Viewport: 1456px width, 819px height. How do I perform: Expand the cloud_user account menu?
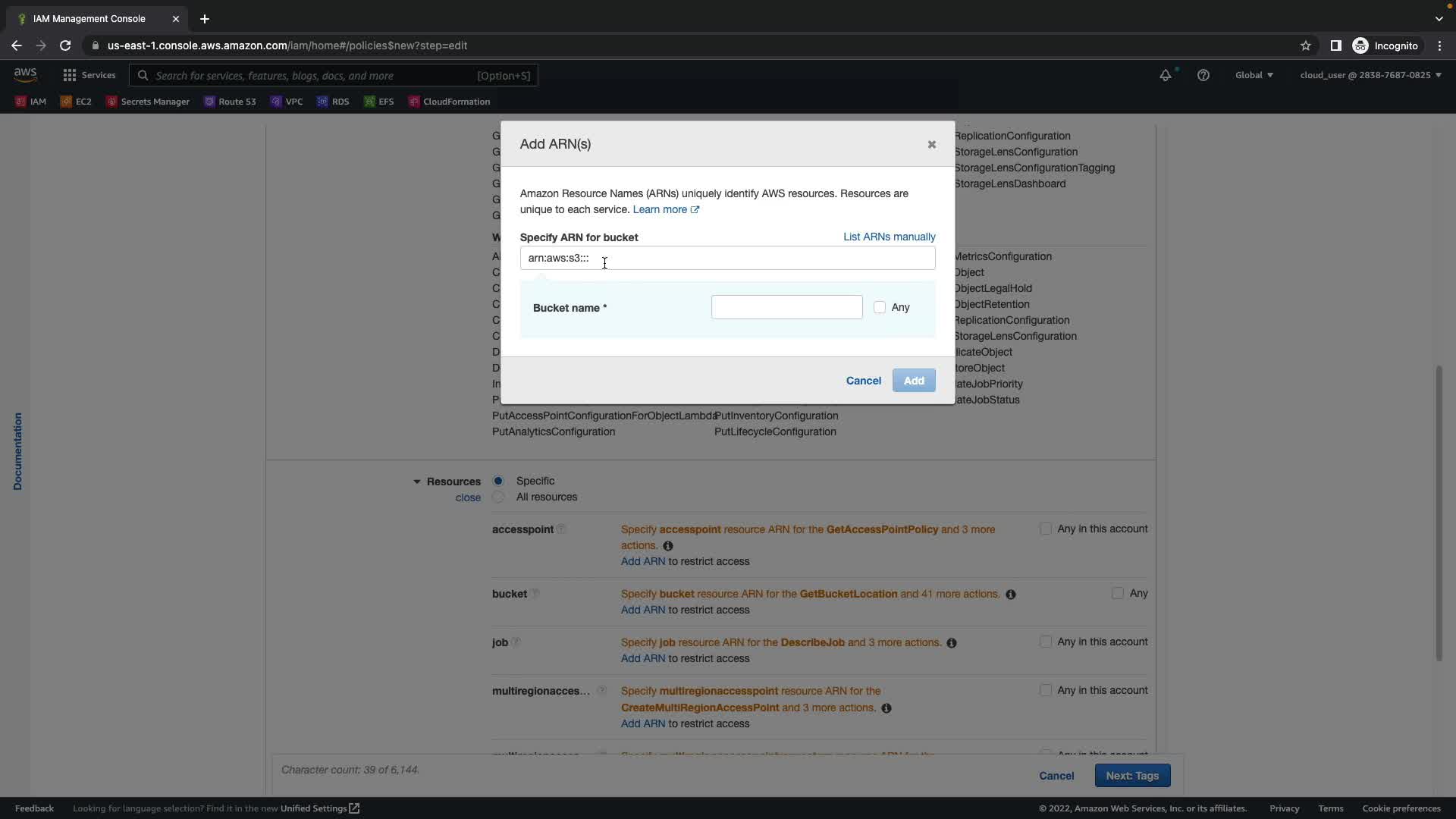pos(1370,75)
